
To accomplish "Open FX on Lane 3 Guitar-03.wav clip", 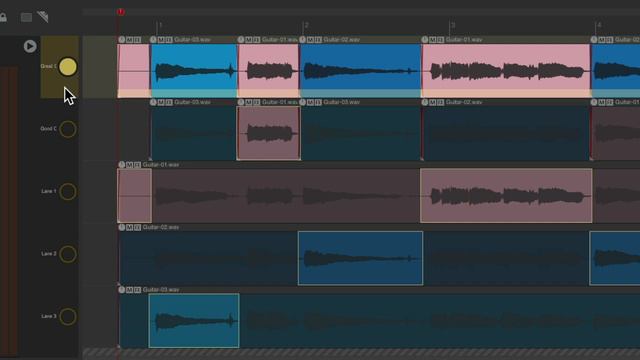I will click(x=137, y=290).
